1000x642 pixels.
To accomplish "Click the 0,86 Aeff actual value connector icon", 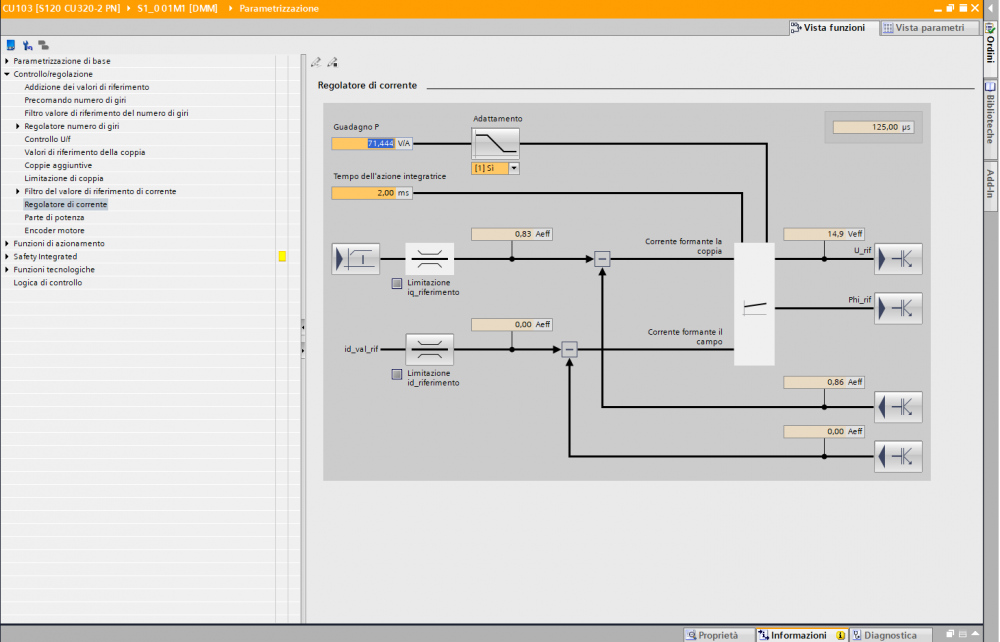I will 898,407.
